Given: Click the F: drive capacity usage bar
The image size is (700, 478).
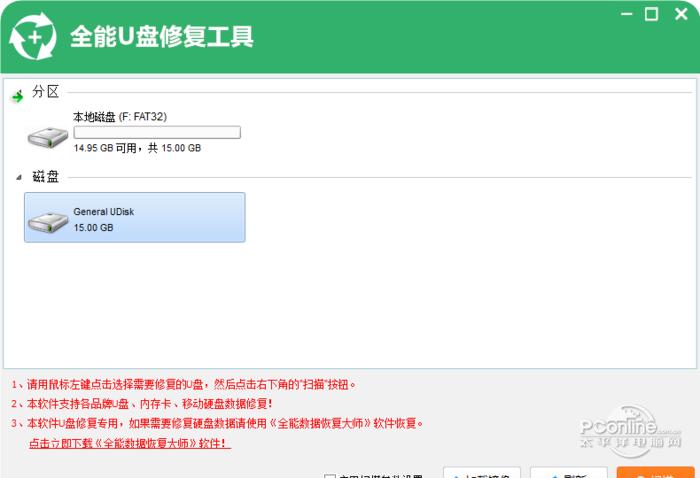Looking at the screenshot, I should pos(157,132).
